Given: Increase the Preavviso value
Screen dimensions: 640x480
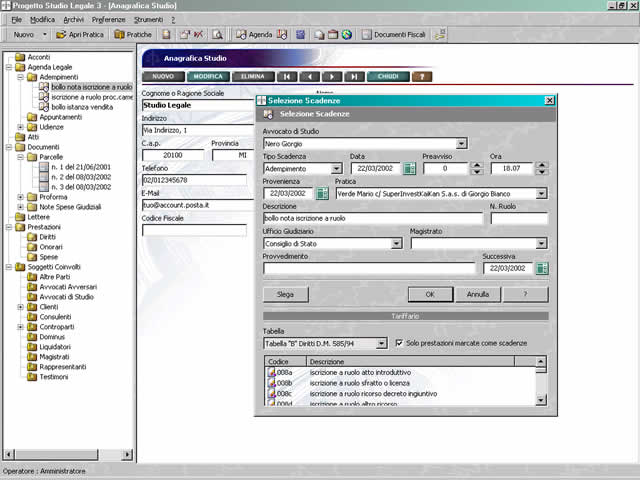Looking at the screenshot, I should (477, 165).
